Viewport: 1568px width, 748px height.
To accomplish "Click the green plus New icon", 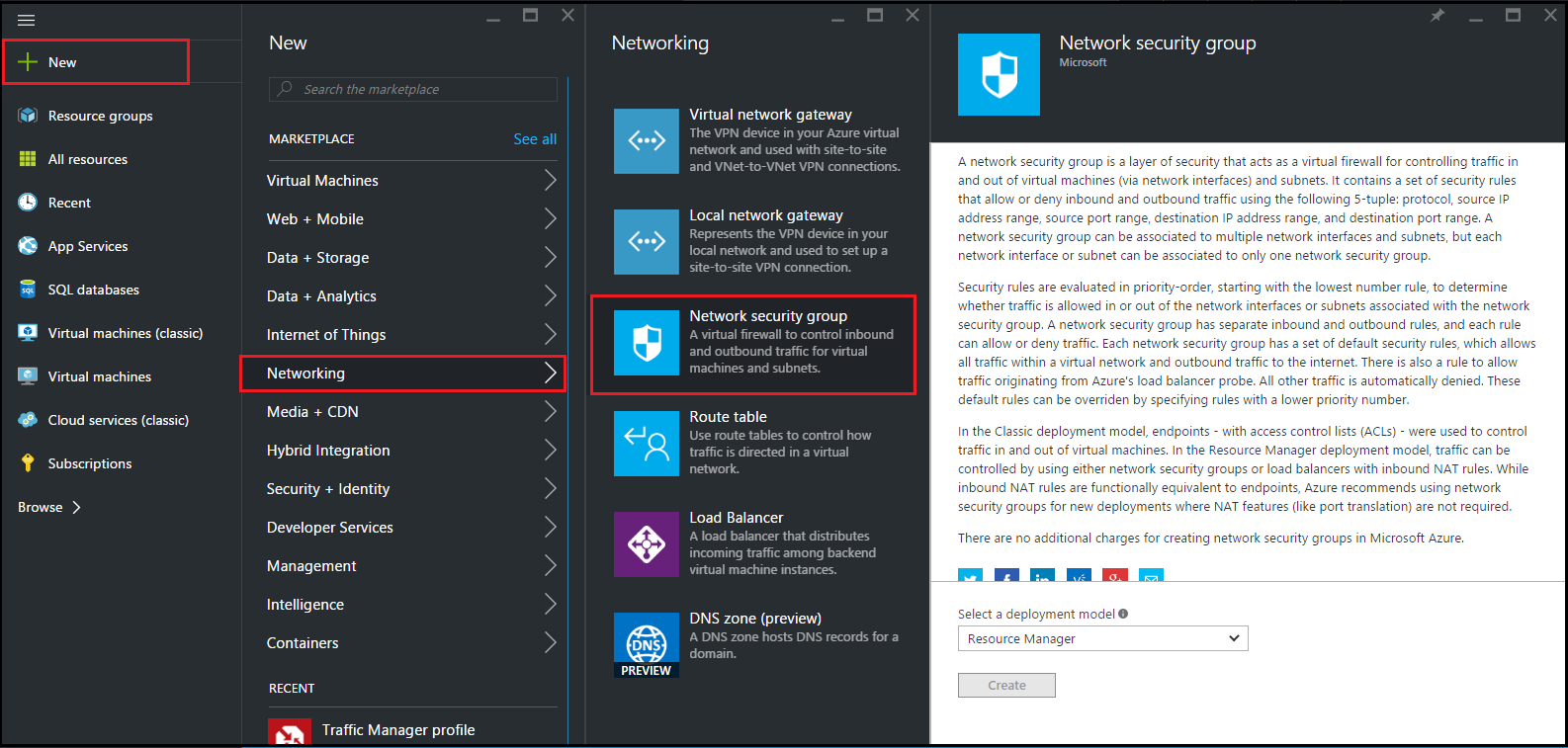I will tap(28, 62).
